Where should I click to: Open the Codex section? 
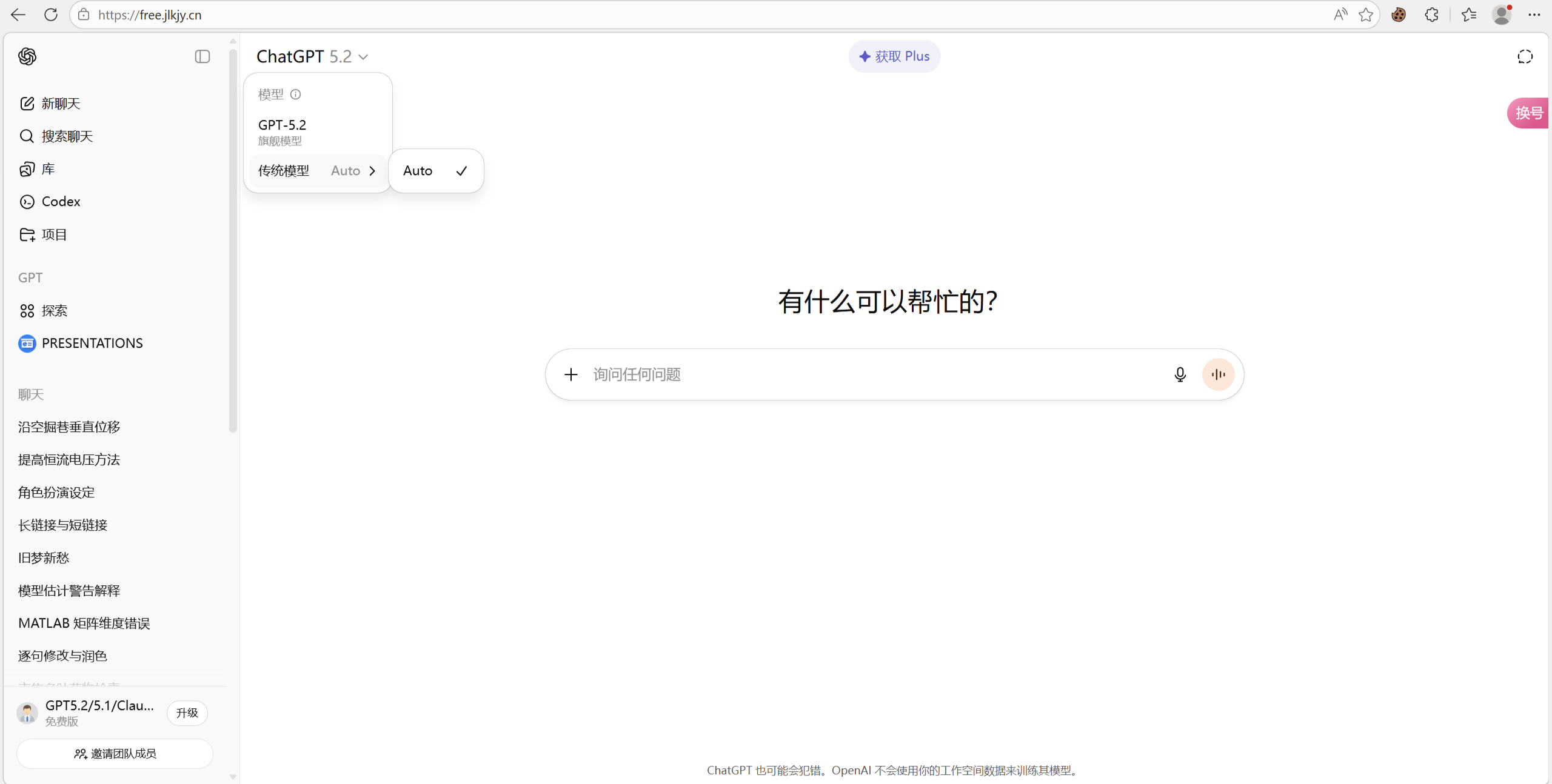point(61,201)
